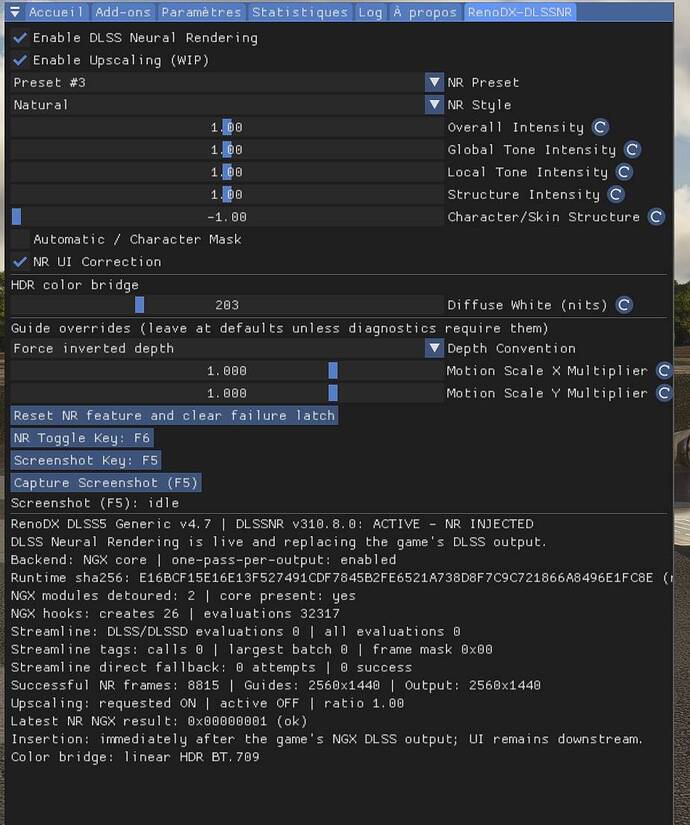Screen dimensions: 690x825
Task: Click the 'Latest NR NGX result' line
Action: coord(159,721)
